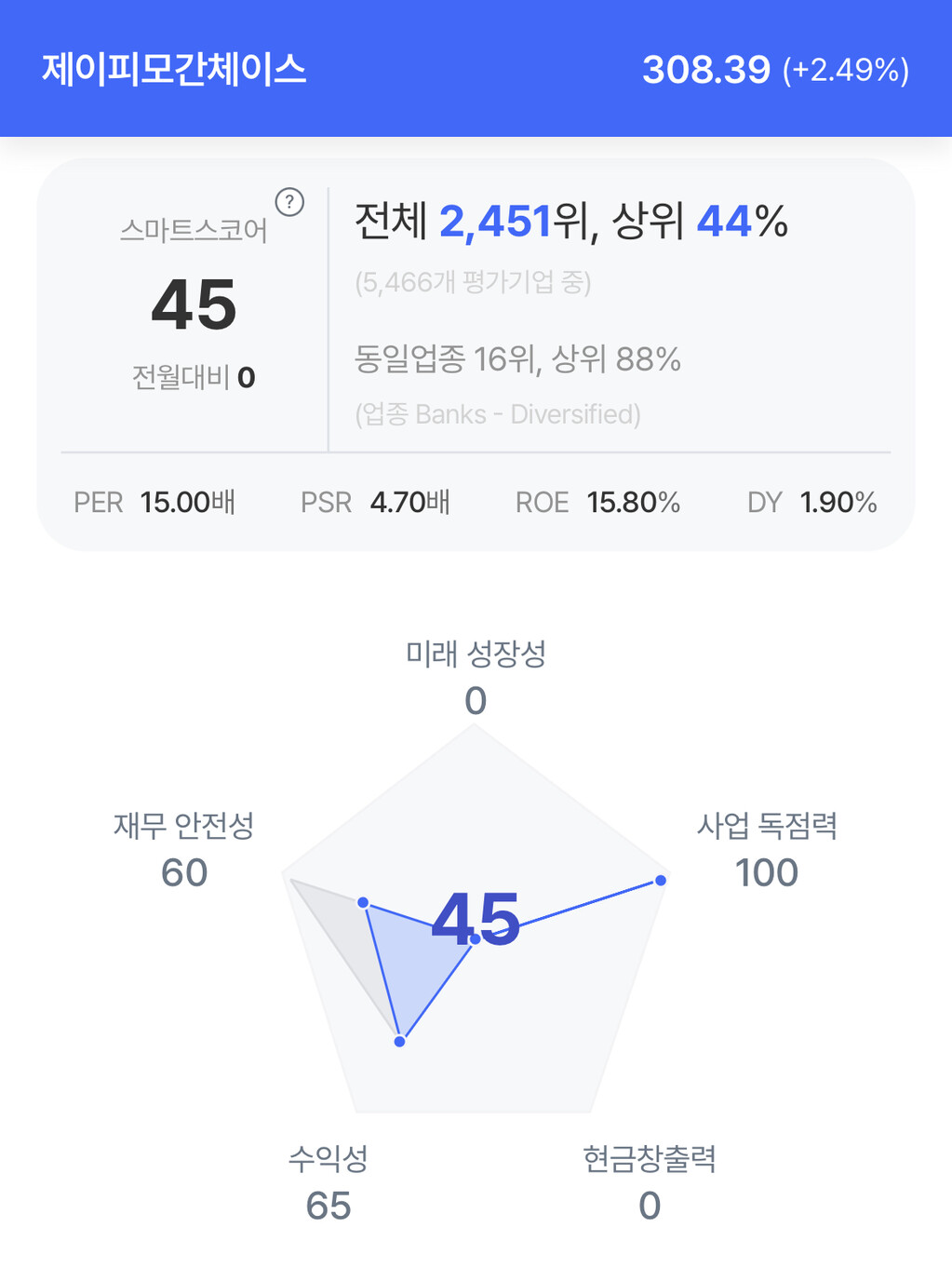Click the 전월대비 0 change indicator

pos(194,377)
